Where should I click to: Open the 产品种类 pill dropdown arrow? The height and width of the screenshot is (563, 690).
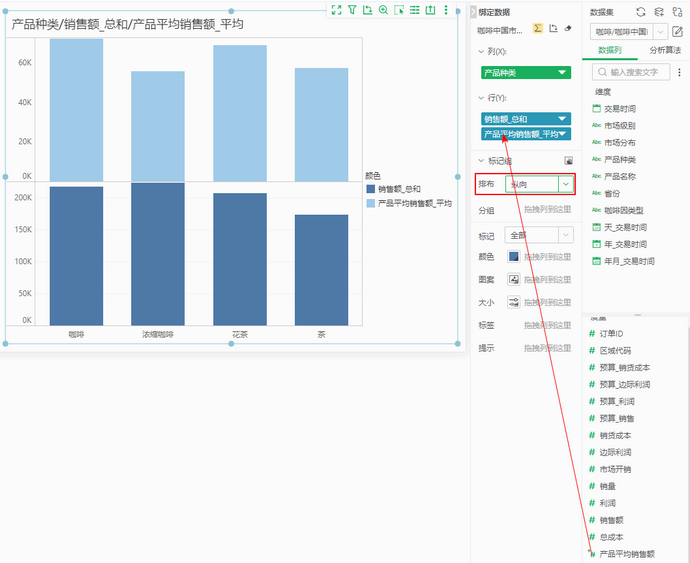(x=564, y=72)
